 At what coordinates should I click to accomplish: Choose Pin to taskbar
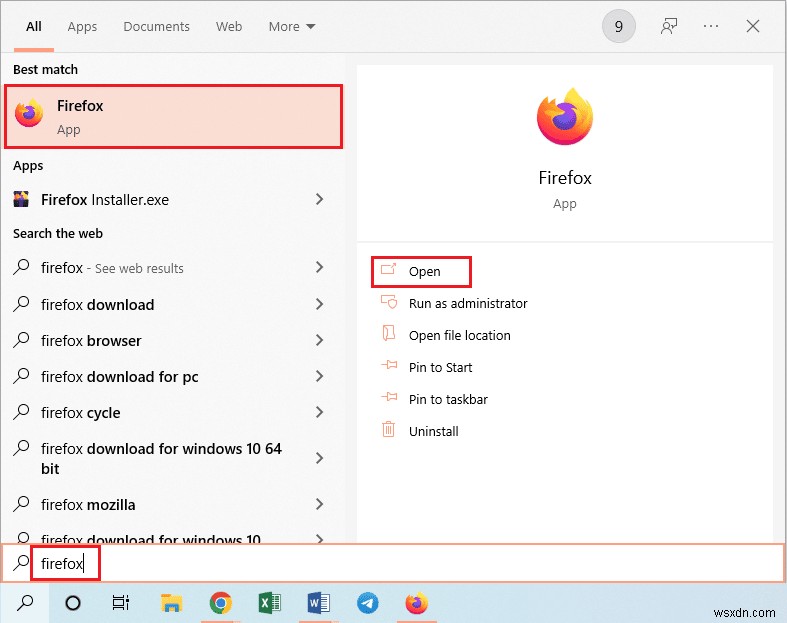448,400
